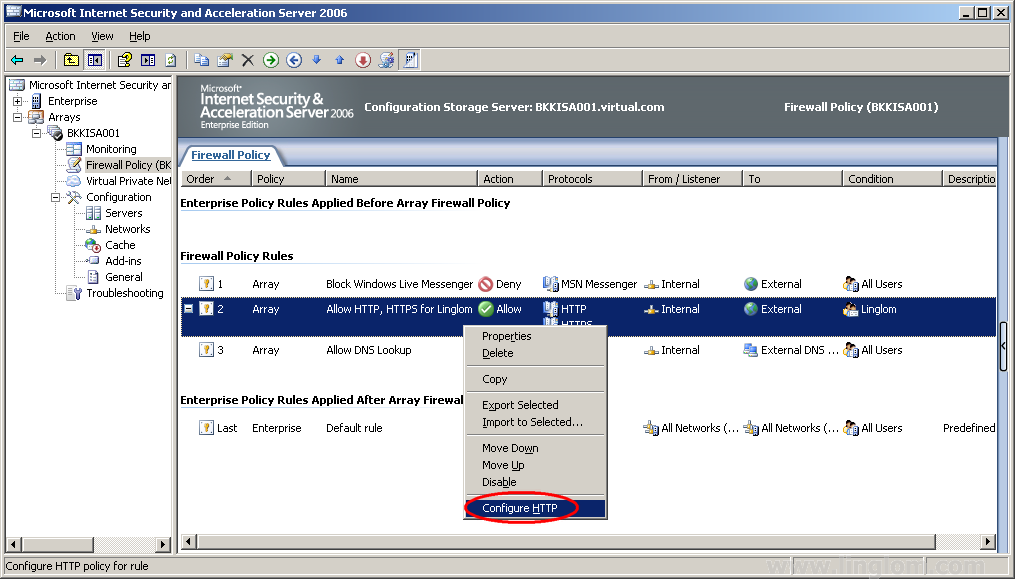1015x579 pixels.
Task: Collapse the BKKISA001 tree node
Action: (37, 133)
